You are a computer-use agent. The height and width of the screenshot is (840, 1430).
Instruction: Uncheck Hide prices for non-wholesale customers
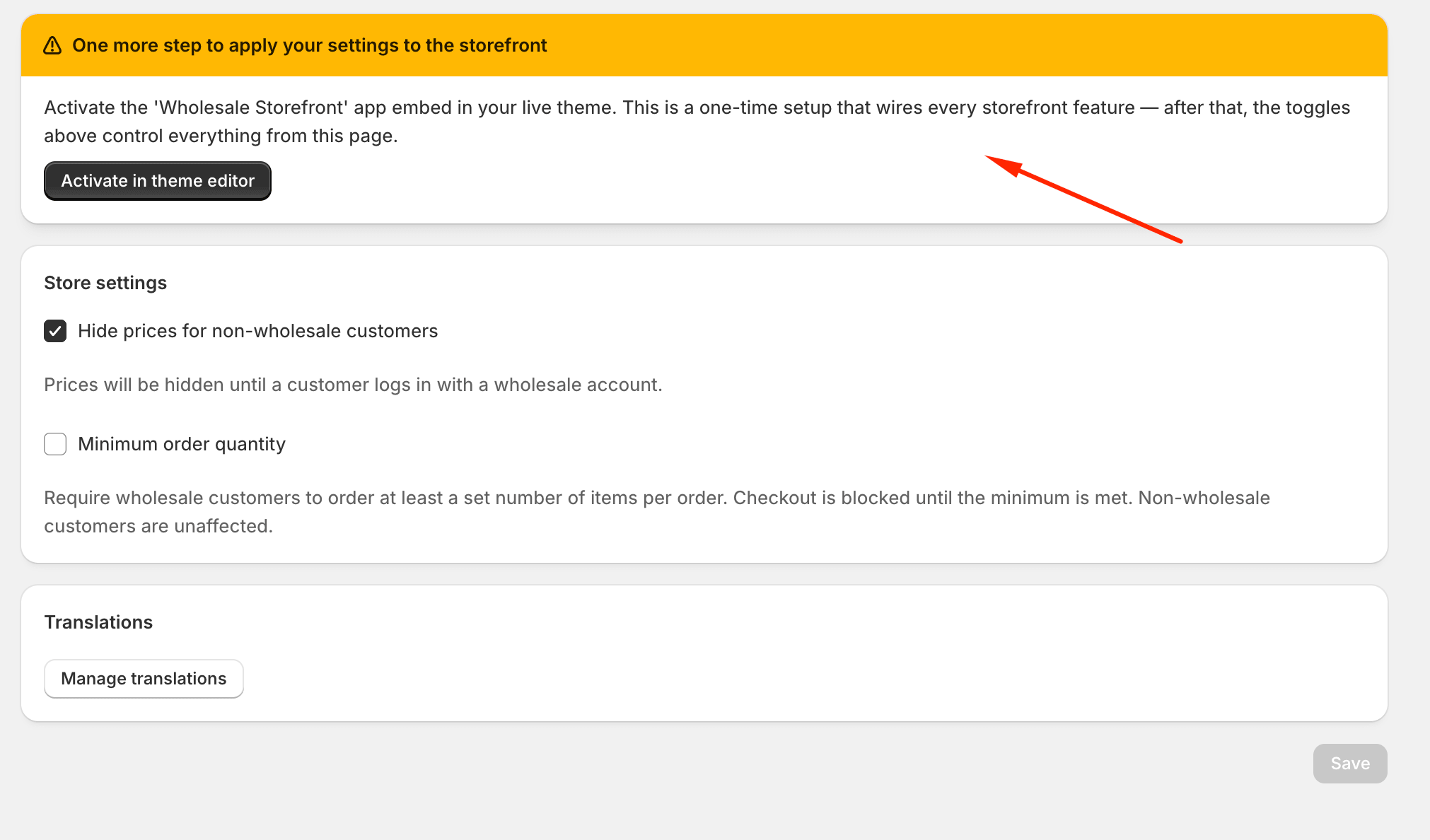(x=55, y=331)
